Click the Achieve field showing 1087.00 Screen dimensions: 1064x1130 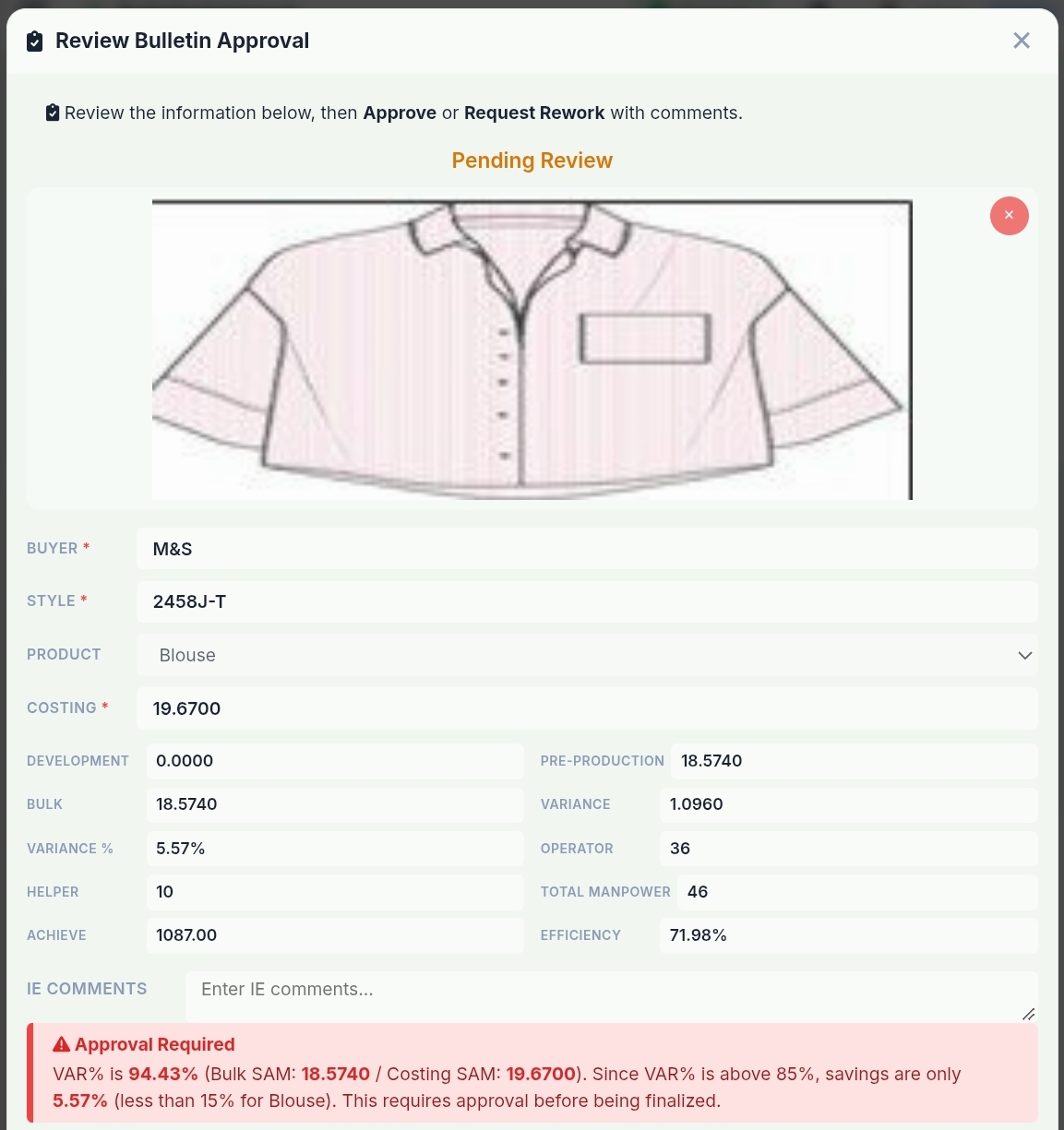(335, 935)
